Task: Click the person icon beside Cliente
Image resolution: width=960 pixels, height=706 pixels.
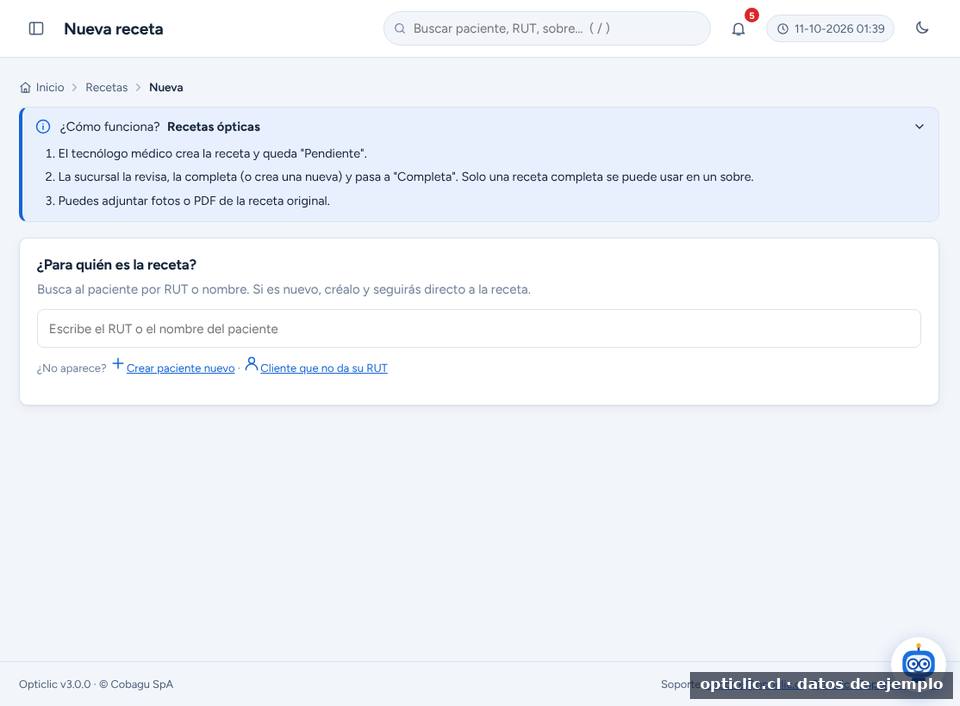Action: [251, 364]
